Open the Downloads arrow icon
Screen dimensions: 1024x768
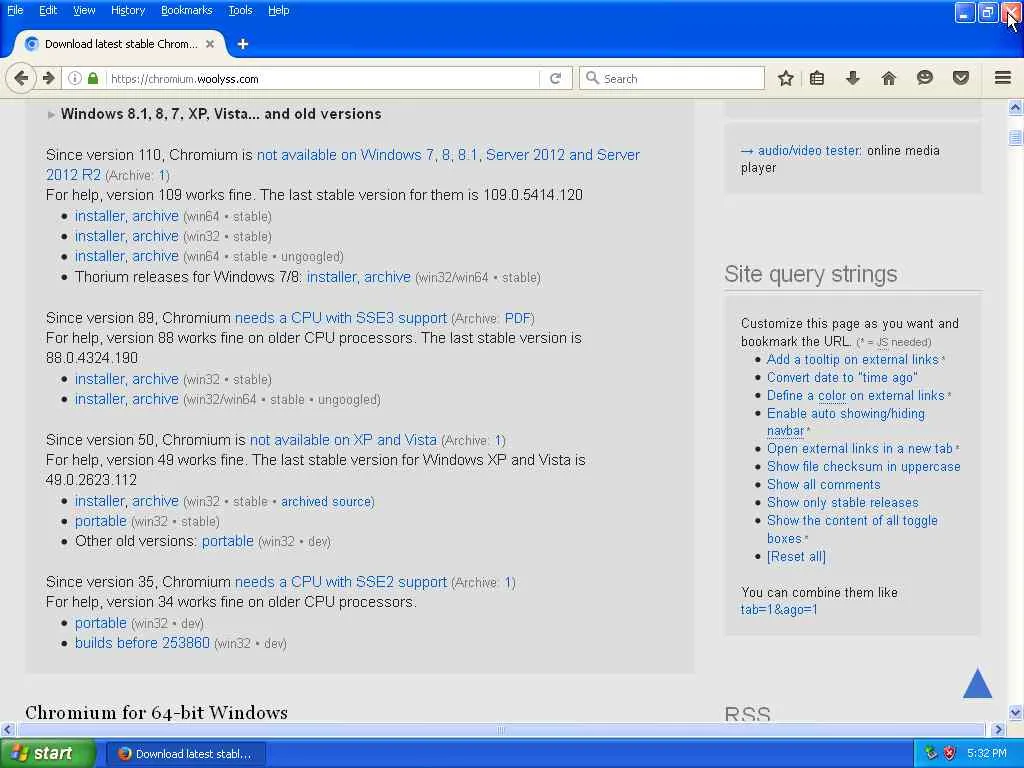852,78
